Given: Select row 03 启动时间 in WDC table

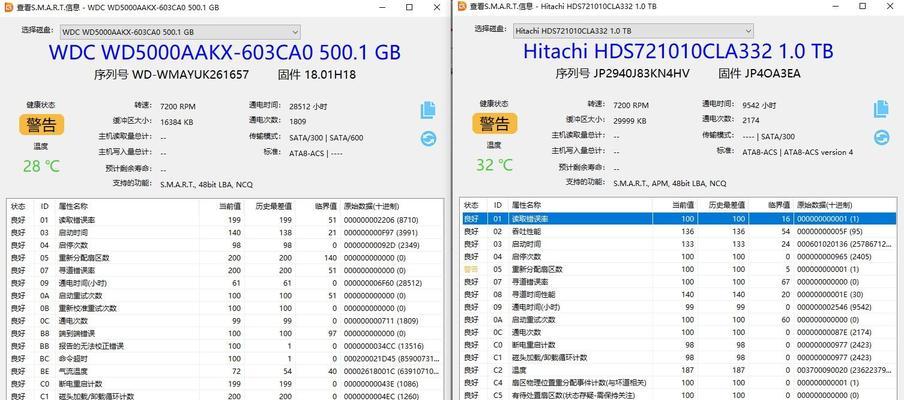Looking at the screenshot, I should [225, 232].
